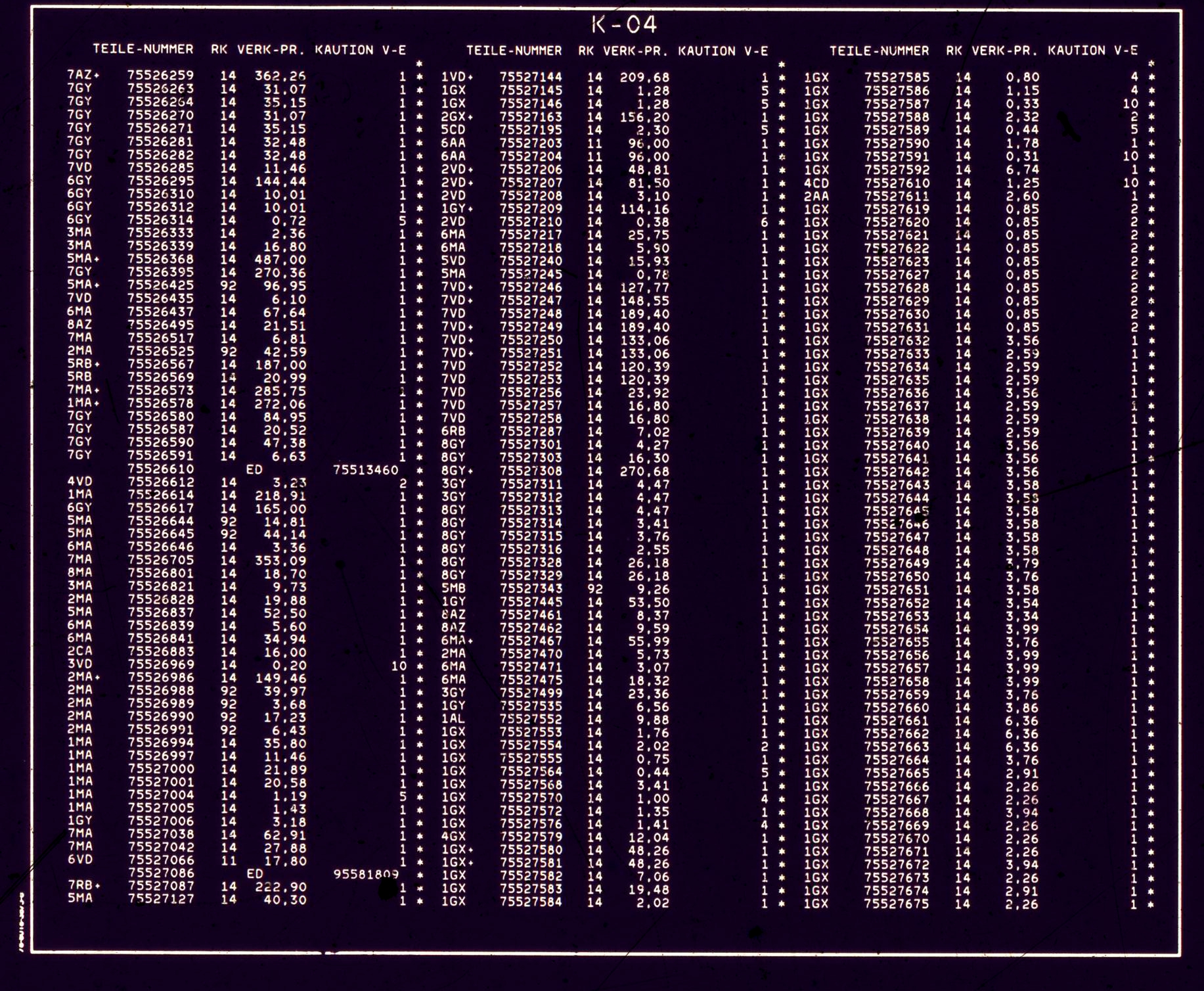Select part number 75527467
Screen dimensions: 1204x991
(x=531, y=641)
